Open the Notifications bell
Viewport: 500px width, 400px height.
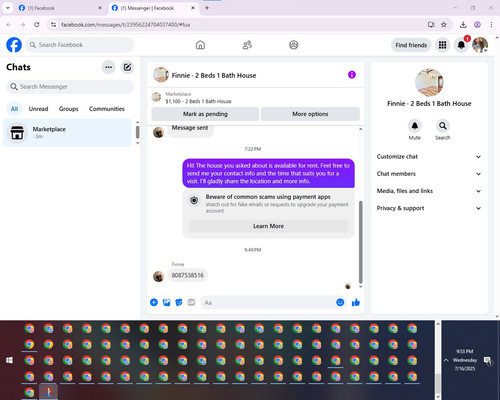461,45
